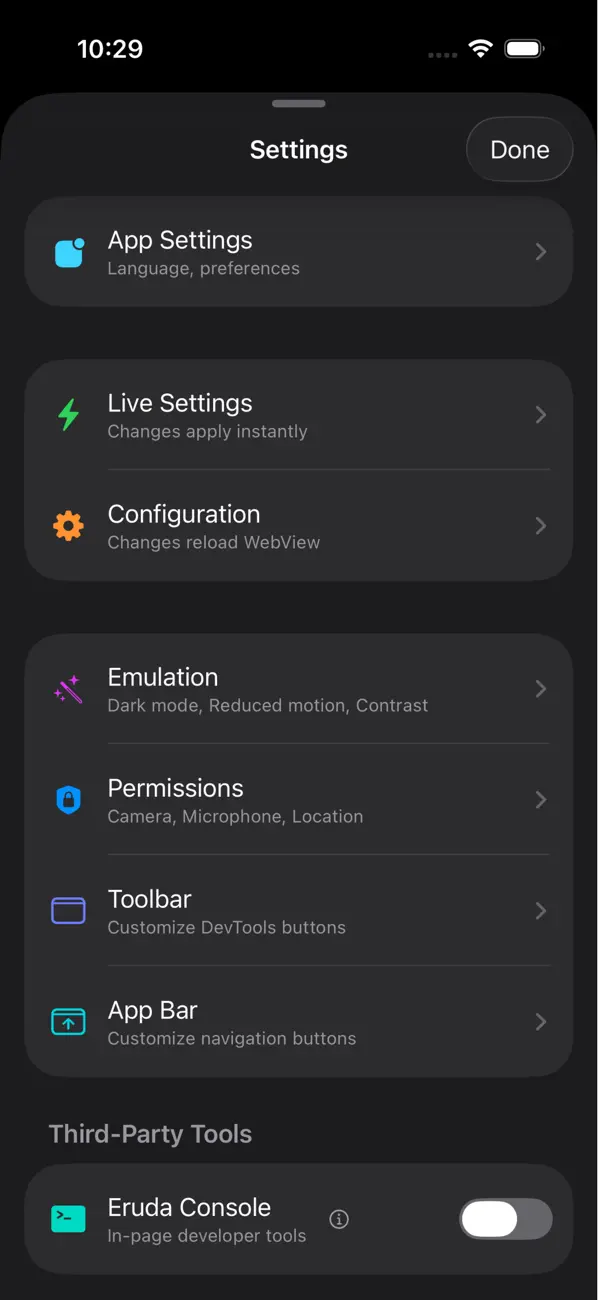Click the blue shield Permissions icon
Image resolution: width=598 pixels, height=1300 pixels.
tap(68, 799)
